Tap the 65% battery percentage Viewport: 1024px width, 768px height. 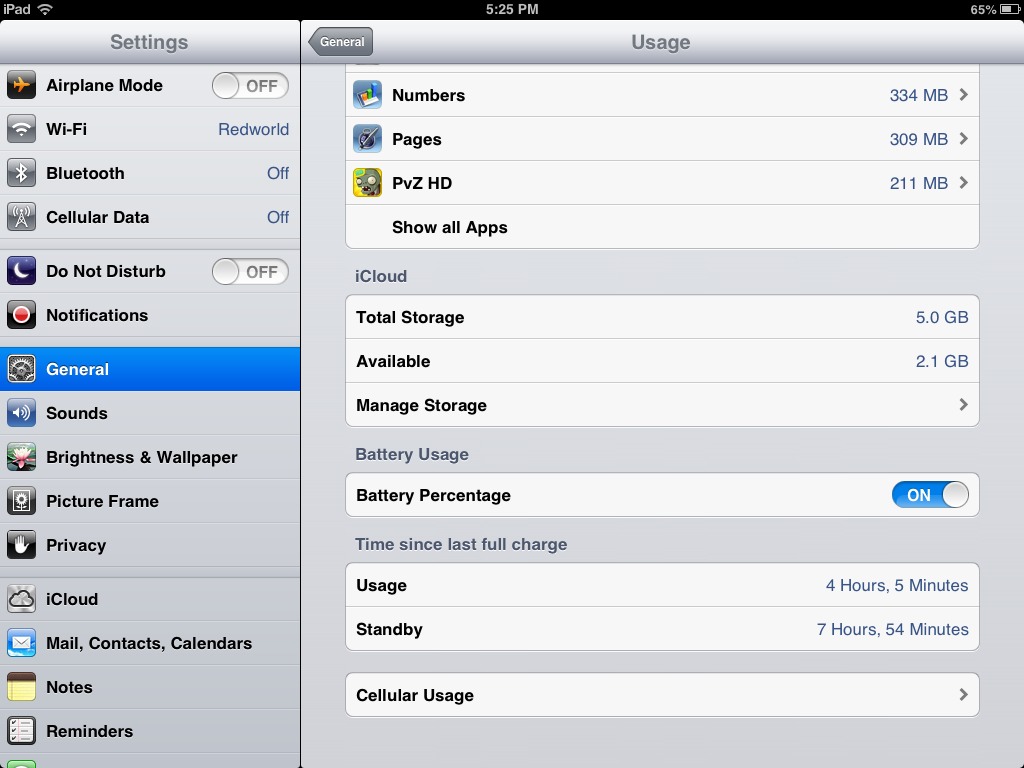click(983, 9)
